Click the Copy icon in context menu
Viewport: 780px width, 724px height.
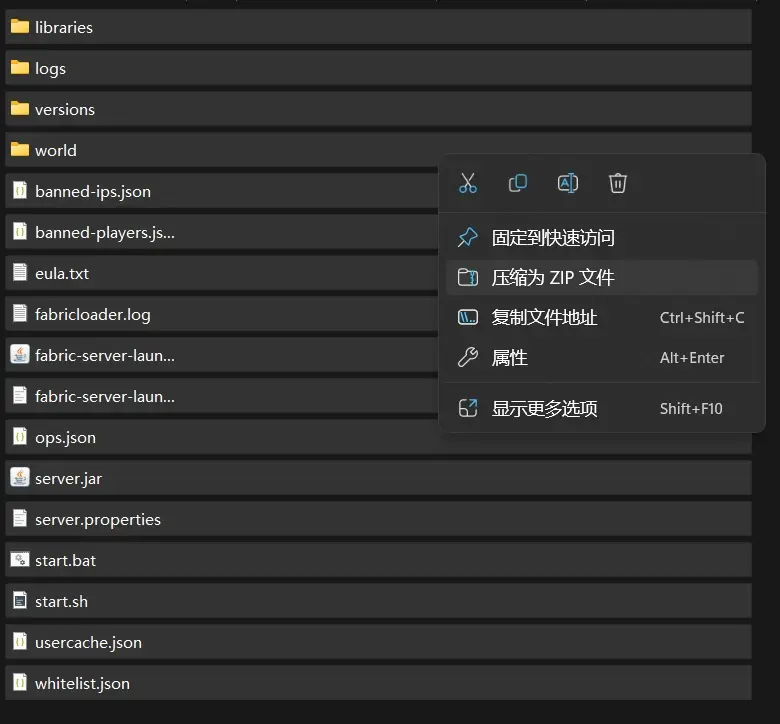coord(518,183)
